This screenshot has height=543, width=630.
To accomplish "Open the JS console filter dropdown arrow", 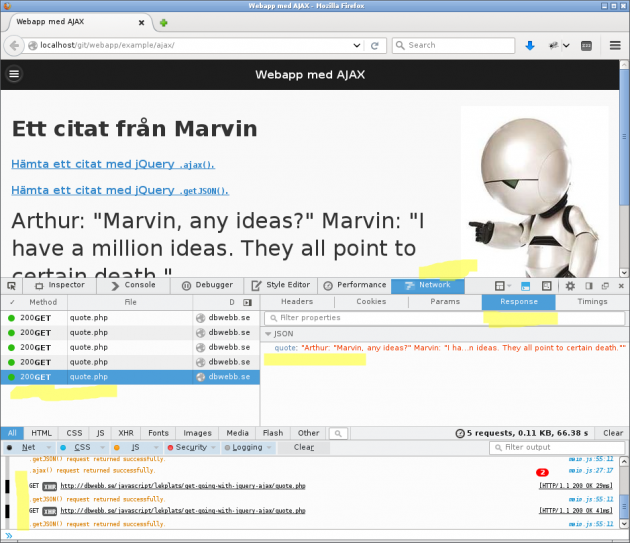I will tap(156, 448).
